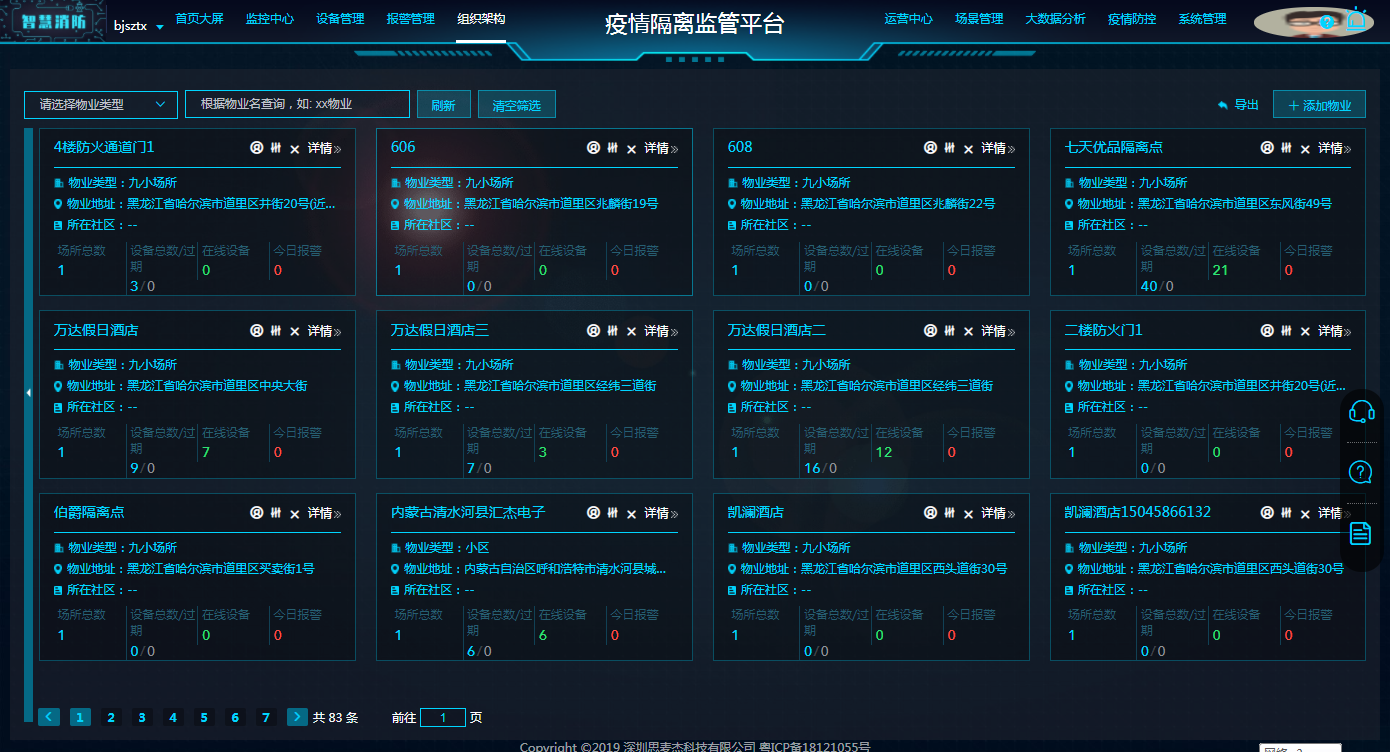Image resolution: width=1390 pixels, height=752 pixels.
Task: Click the property name search input field
Action: pyautogui.click(x=297, y=104)
